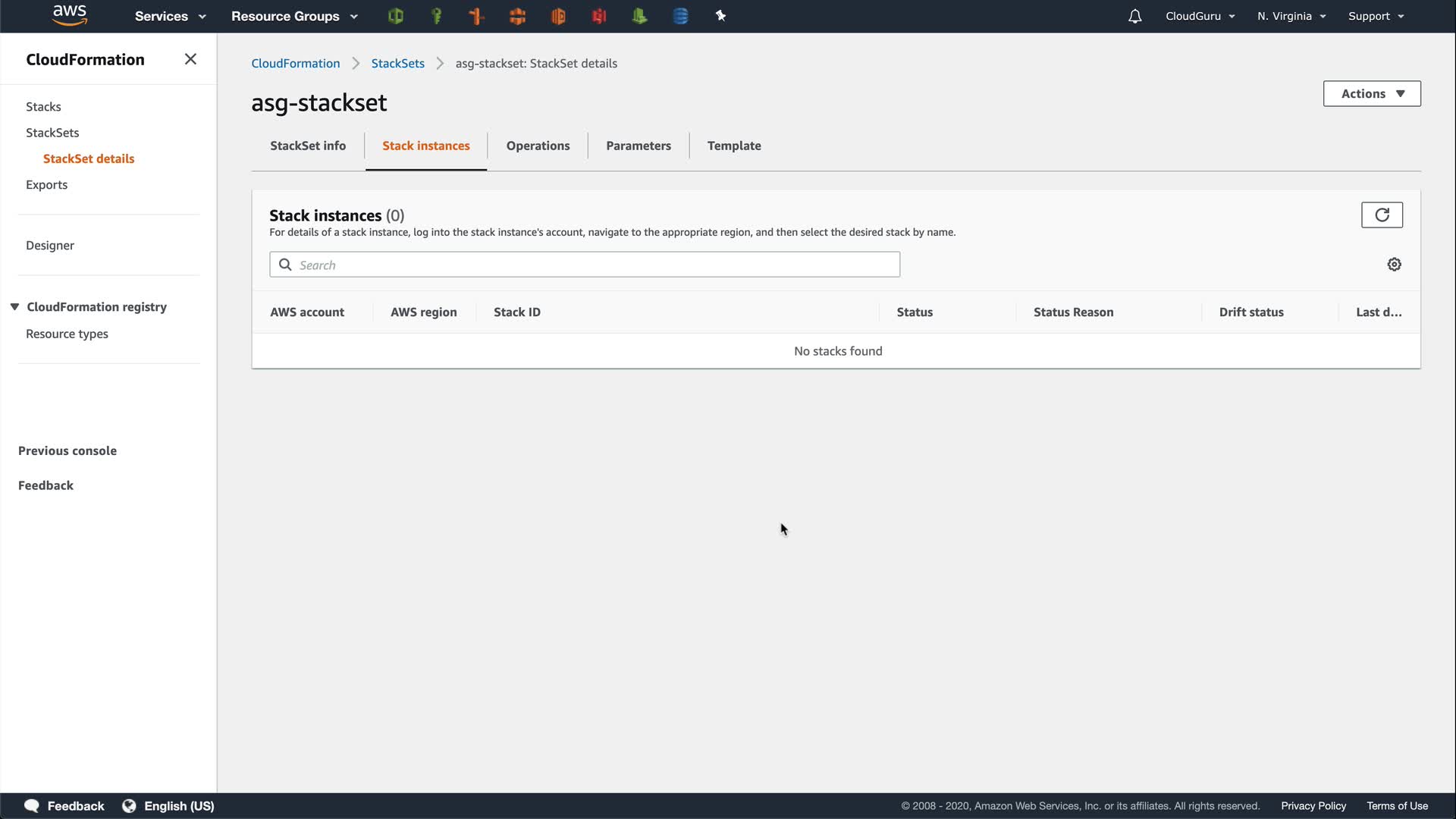
Task: Click the StackSets breadcrumb link
Action: (397, 64)
